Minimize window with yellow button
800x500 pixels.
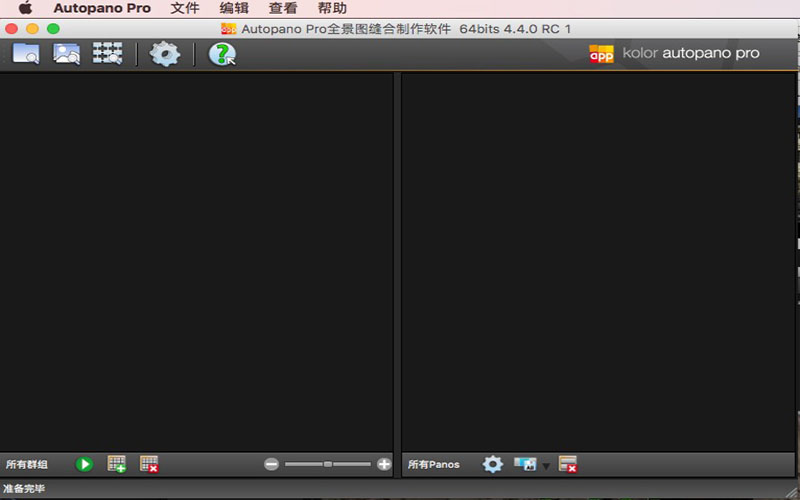click(32, 29)
